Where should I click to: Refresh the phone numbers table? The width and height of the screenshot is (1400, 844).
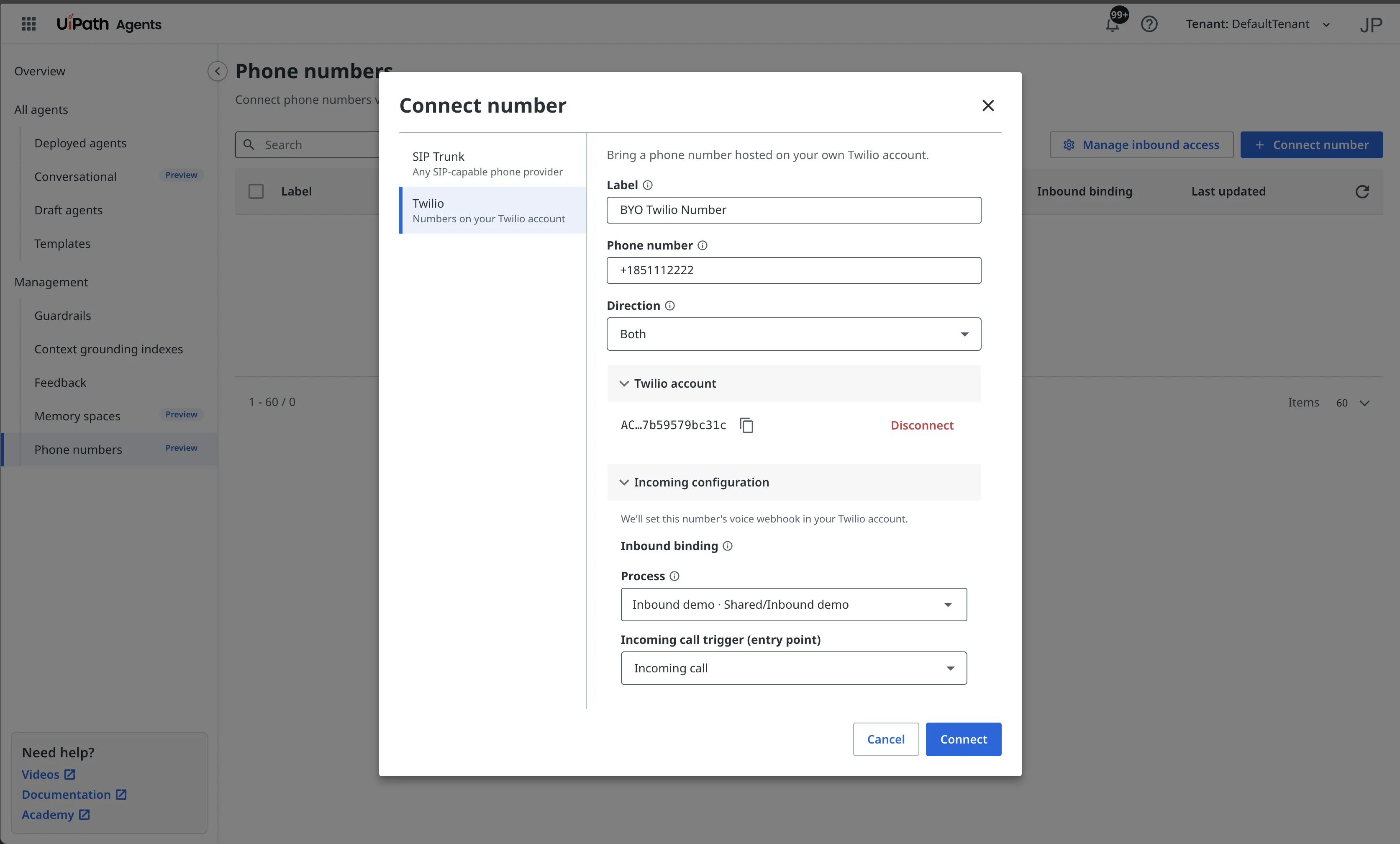1362,192
